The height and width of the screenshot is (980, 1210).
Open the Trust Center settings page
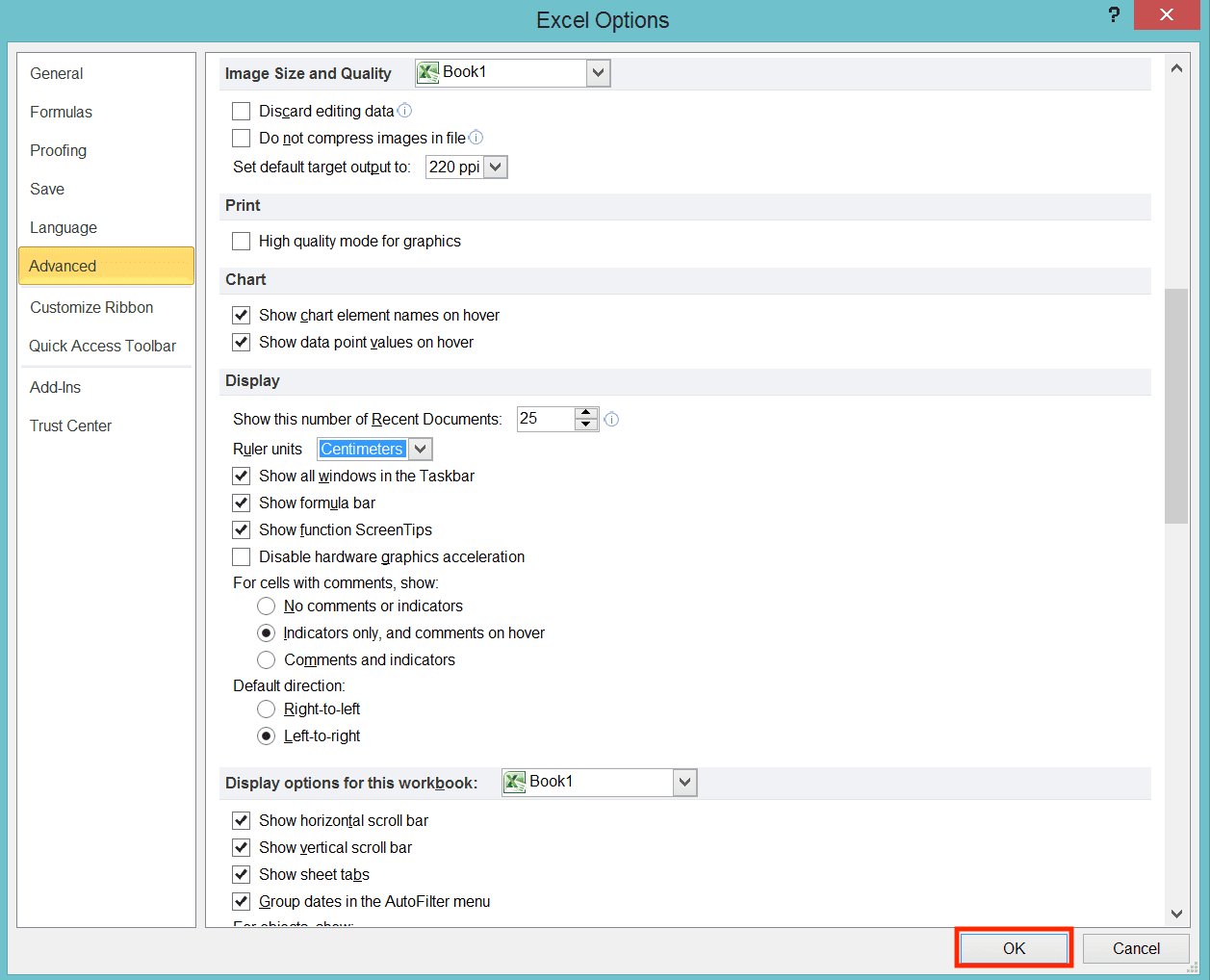point(70,426)
